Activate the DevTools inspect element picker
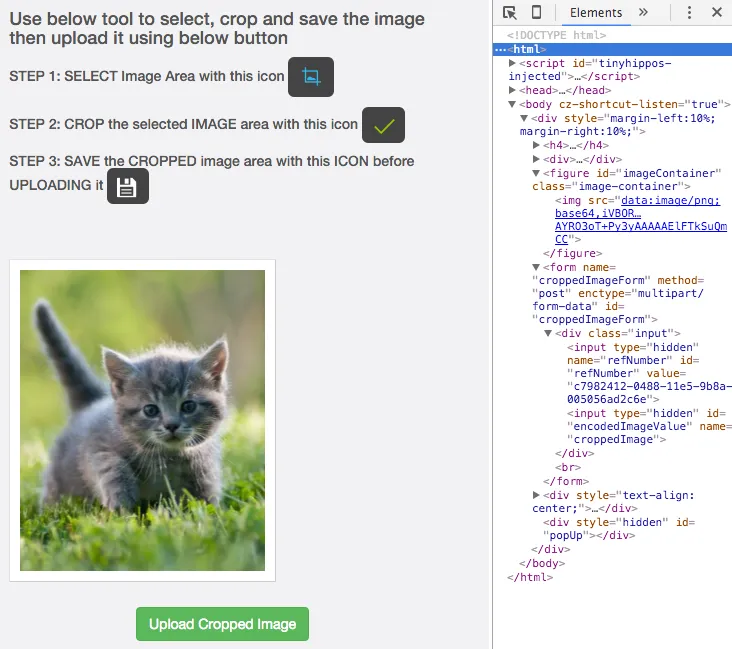This screenshot has width=732, height=649. [509, 13]
